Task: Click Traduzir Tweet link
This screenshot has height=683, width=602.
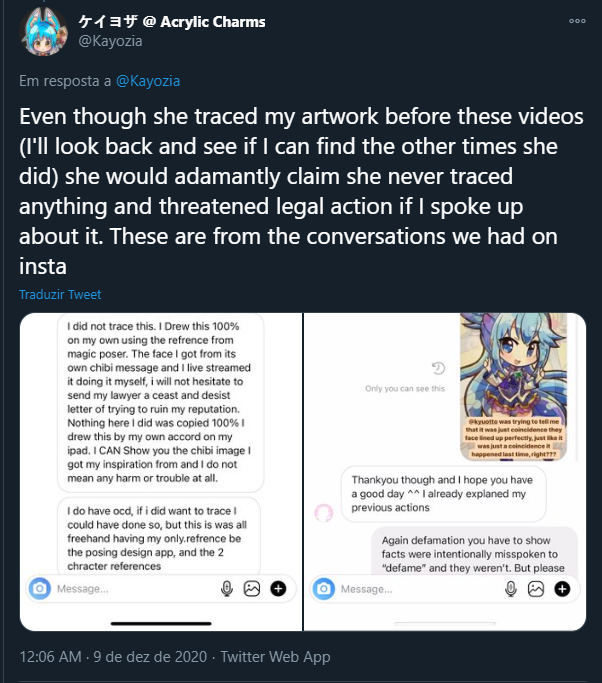Action: point(60,294)
